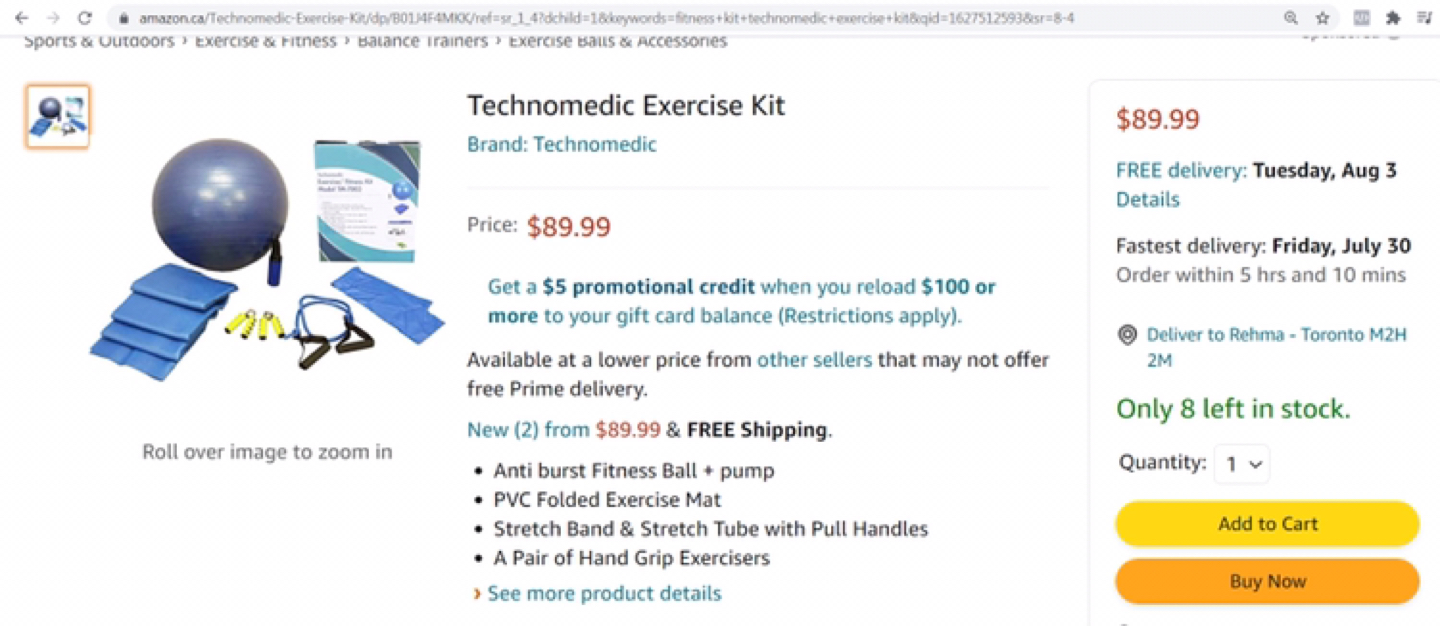Open the reading list icon at far right
Image resolution: width=1440 pixels, height=626 pixels.
click(x=1424, y=17)
